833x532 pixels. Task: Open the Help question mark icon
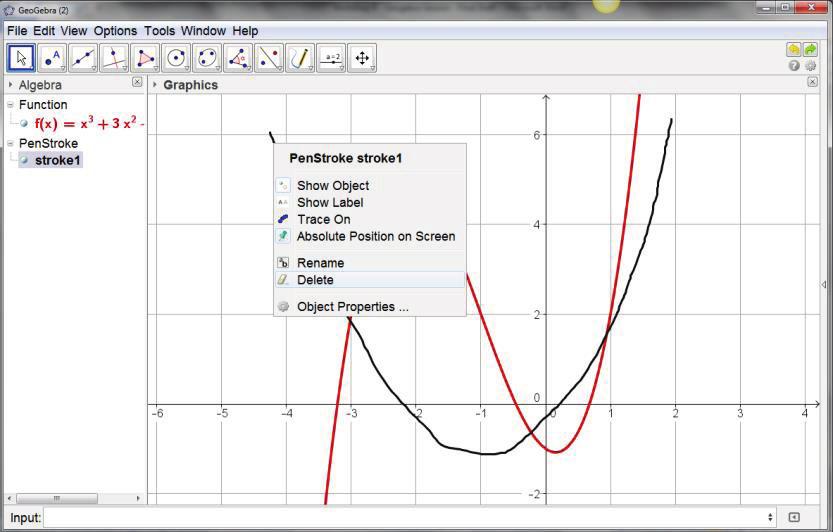pyautogui.click(x=794, y=65)
